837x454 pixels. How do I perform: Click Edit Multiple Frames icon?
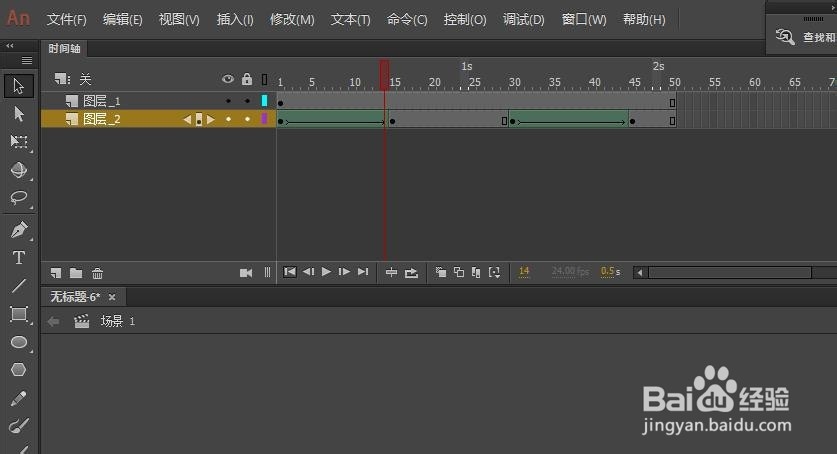coord(476,273)
